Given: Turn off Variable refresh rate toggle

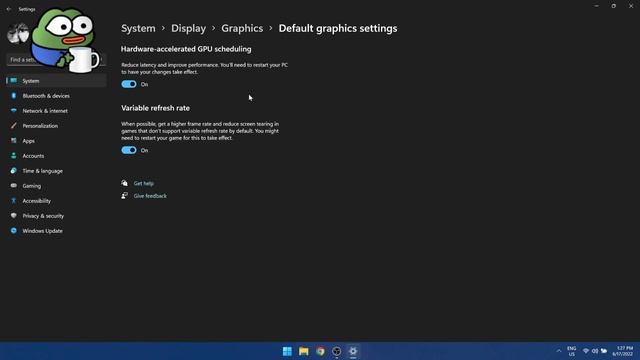Looking at the screenshot, I should (x=129, y=150).
